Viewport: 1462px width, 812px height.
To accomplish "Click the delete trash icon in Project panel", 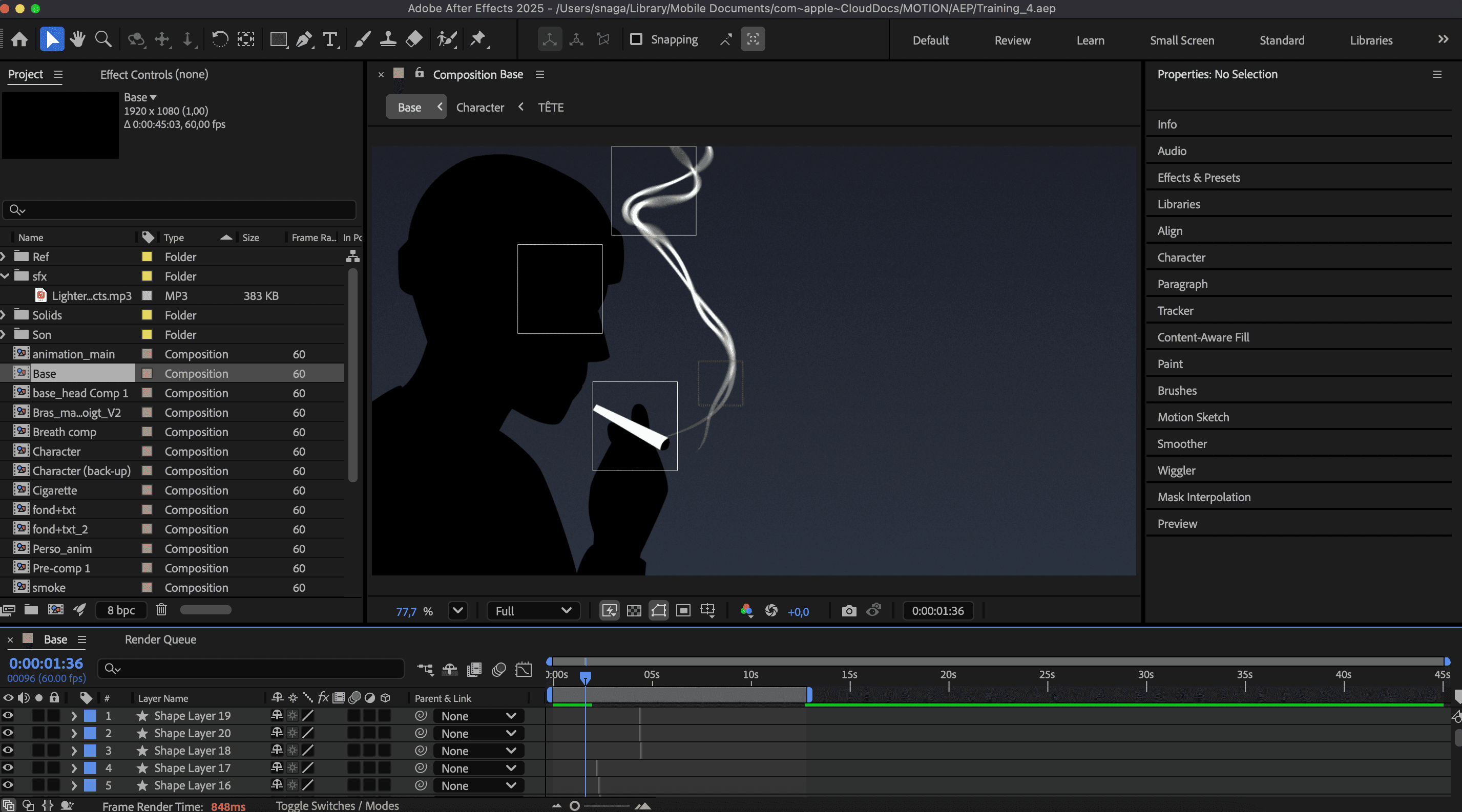I will point(161,610).
